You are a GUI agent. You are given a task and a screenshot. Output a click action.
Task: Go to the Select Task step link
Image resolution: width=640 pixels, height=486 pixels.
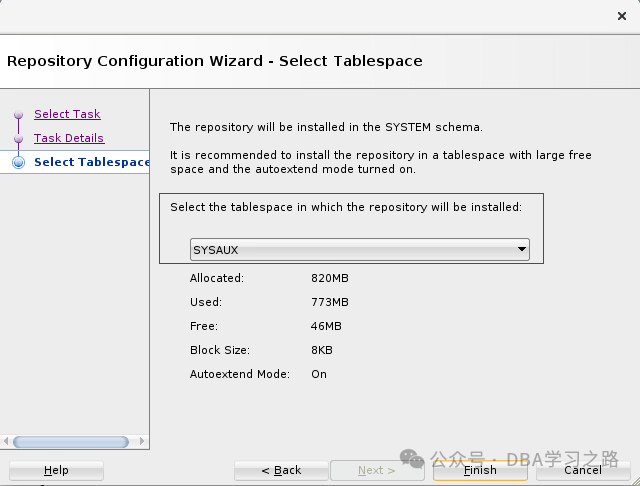pyautogui.click(x=67, y=114)
